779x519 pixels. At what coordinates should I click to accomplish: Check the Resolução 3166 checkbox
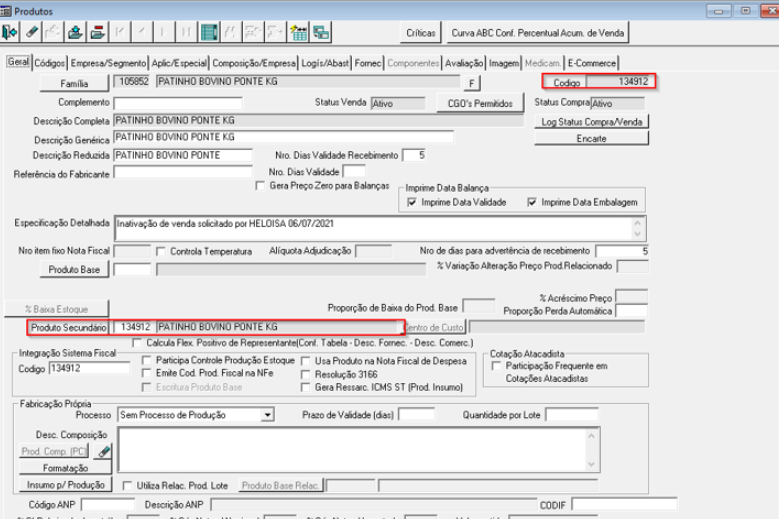(x=306, y=374)
